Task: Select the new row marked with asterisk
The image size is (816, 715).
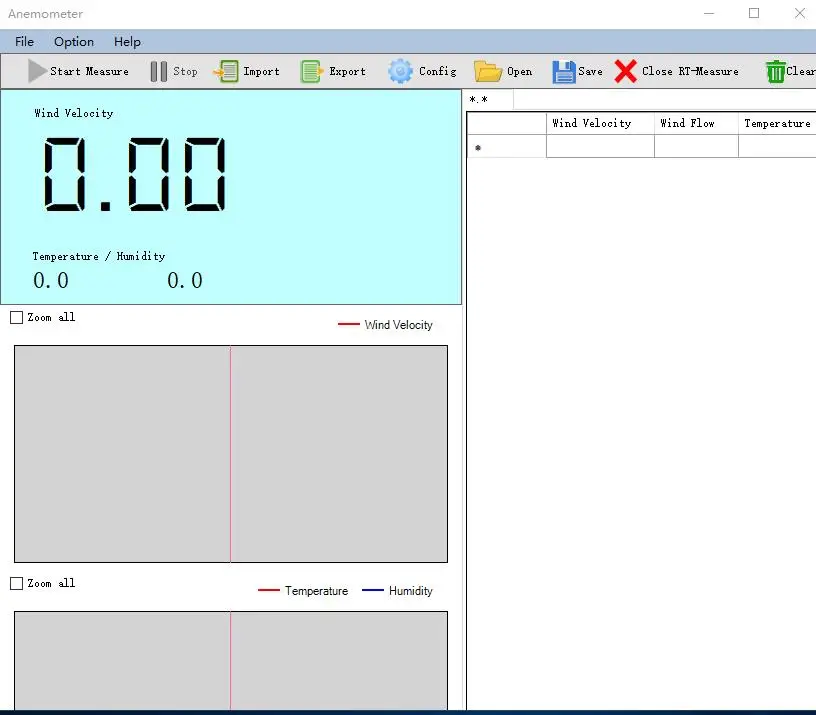Action: point(506,146)
